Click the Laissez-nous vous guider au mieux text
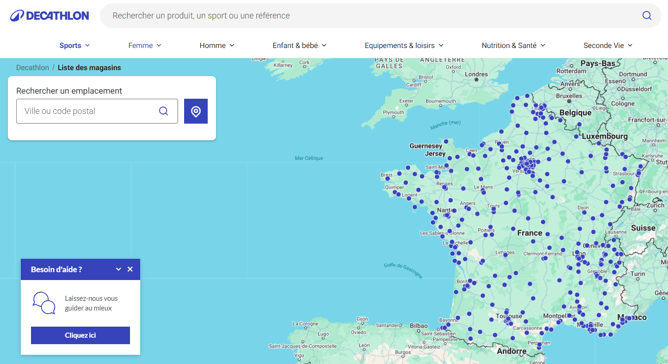This screenshot has width=668, height=364. (91, 303)
